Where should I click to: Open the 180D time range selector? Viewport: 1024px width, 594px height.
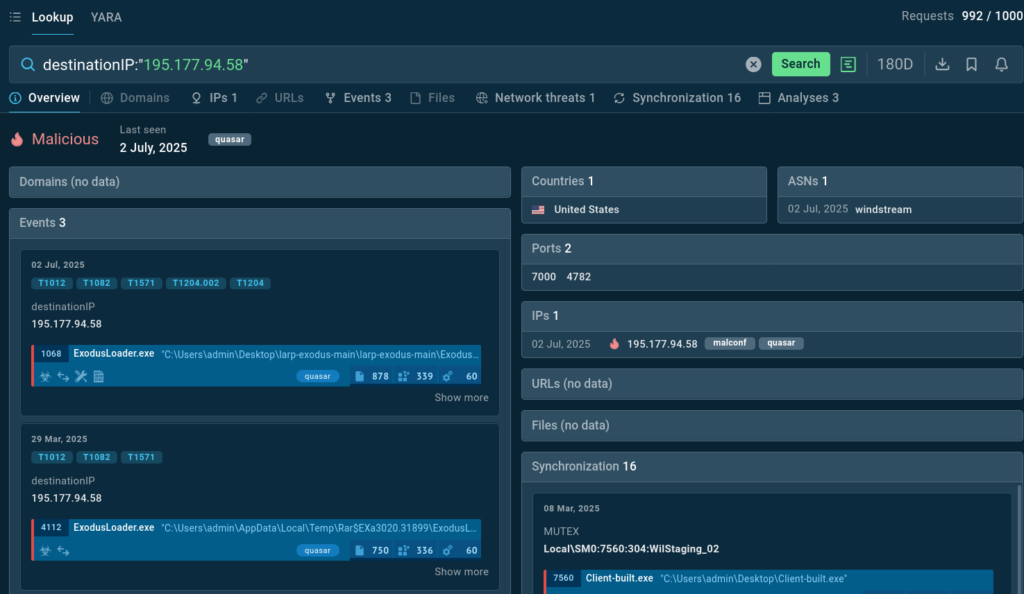pos(895,64)
